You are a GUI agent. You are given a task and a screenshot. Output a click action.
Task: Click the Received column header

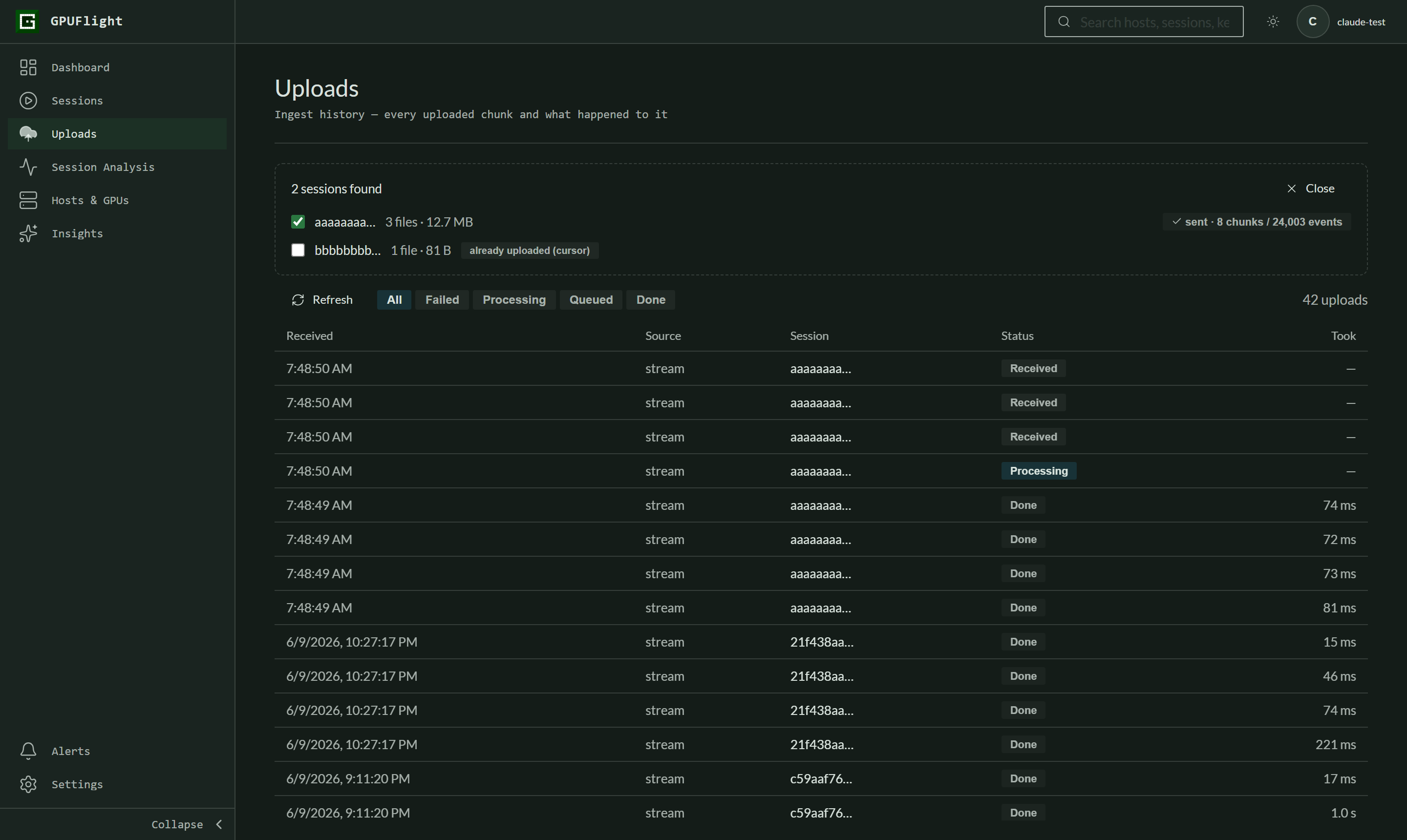[310, 336]
